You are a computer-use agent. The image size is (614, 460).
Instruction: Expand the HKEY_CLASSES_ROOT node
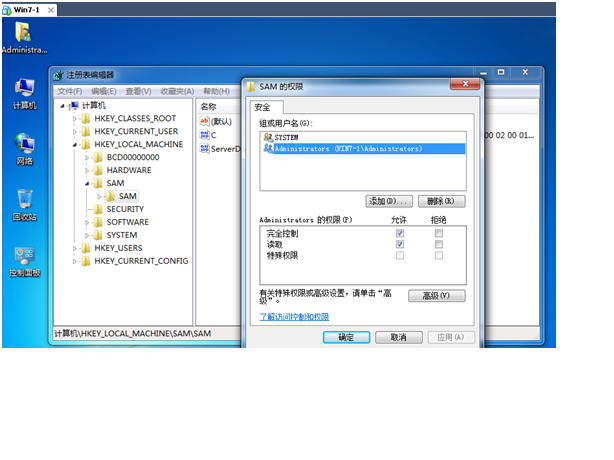(74, 119)
